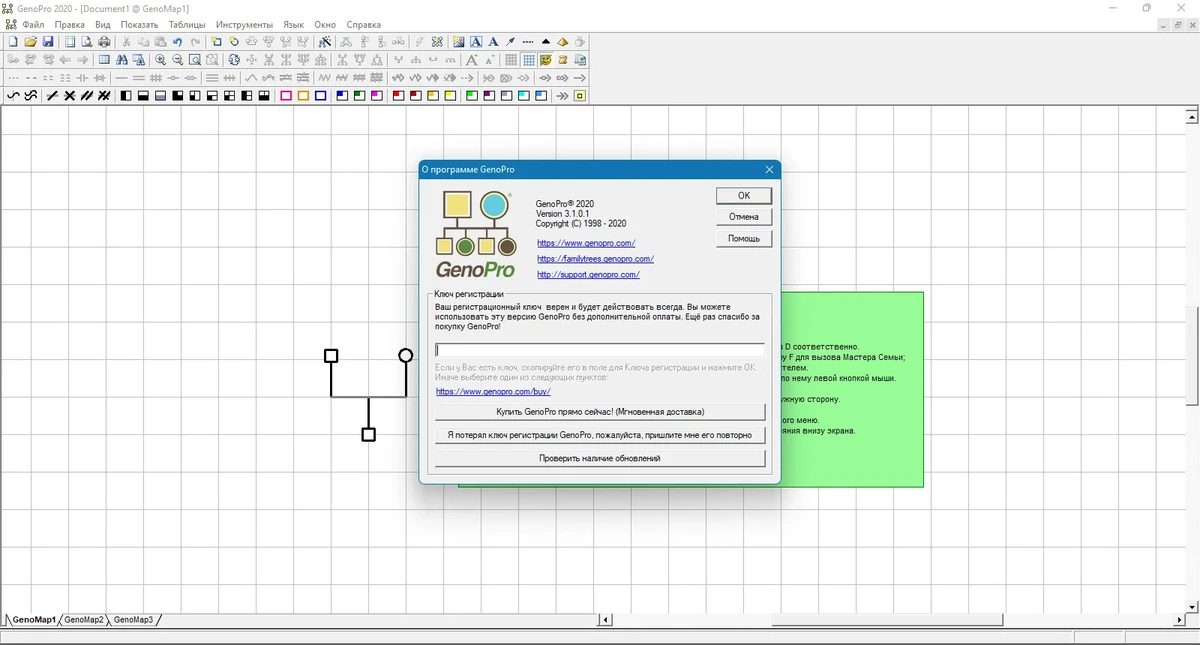Select the GenoMap1 tab
The height and width of the screenshot is (645, 1200).
click(x=33, y=620)
